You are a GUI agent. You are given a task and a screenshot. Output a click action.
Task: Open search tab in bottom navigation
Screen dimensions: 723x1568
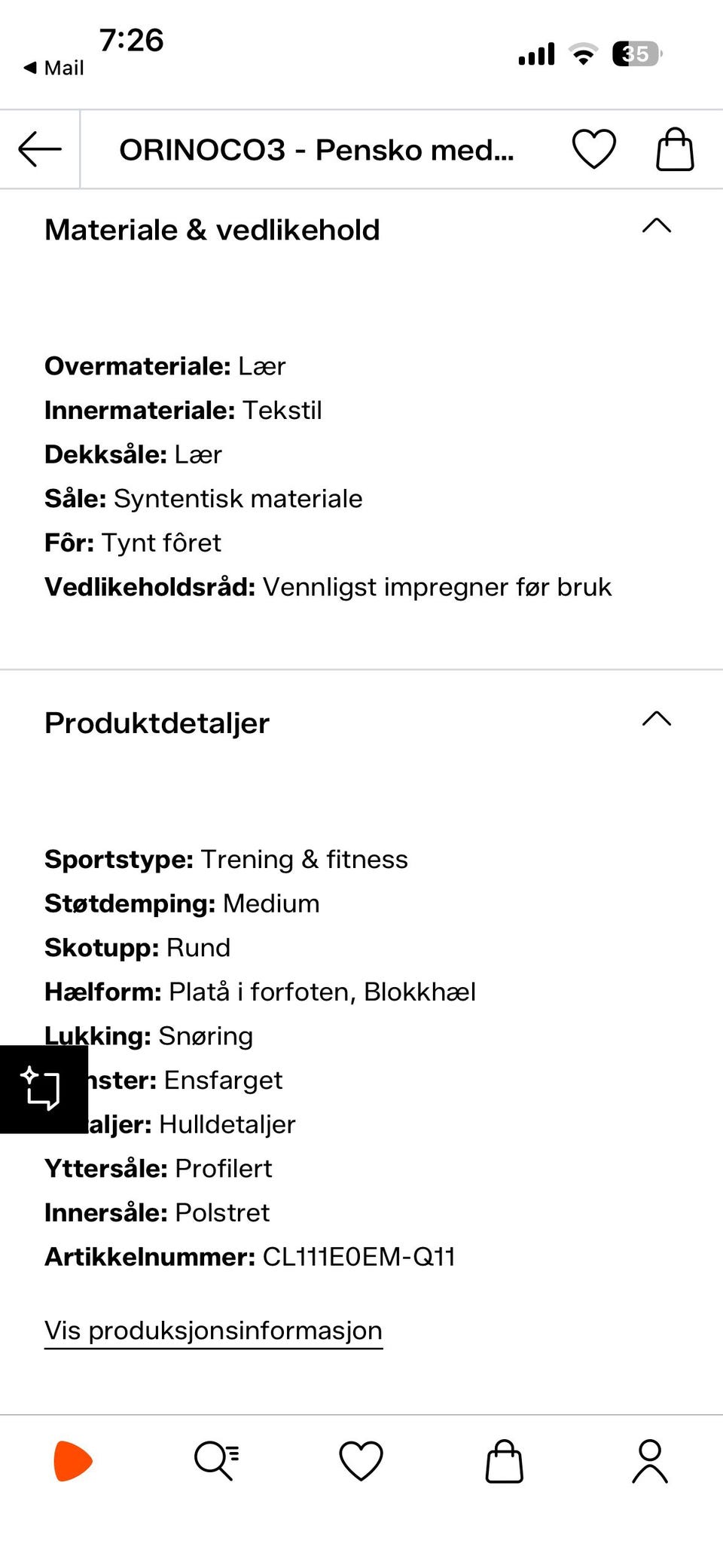point(217,1461)
